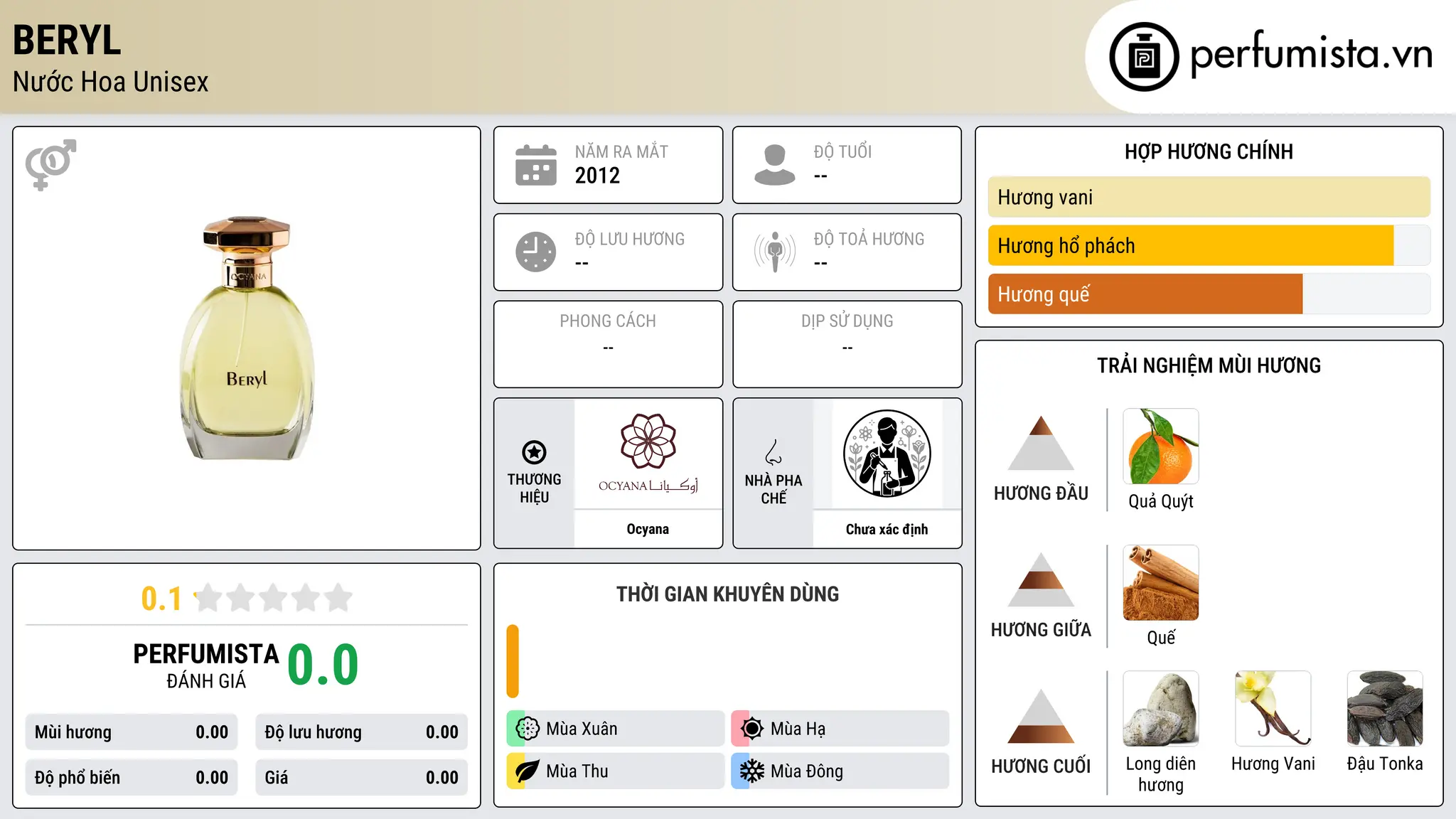Viewport: 1456px width, 819px height.
Task: Click the PERFUMISTA ĐÁNH GIÁ label
Action: pyautogui.click(x=206, y=665)
